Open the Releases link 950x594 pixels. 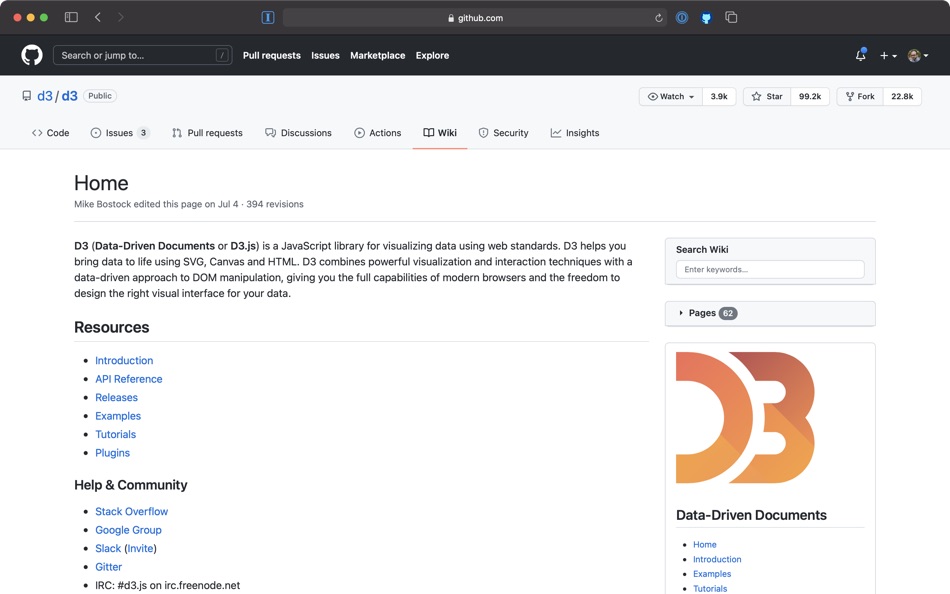click(116, 397)
